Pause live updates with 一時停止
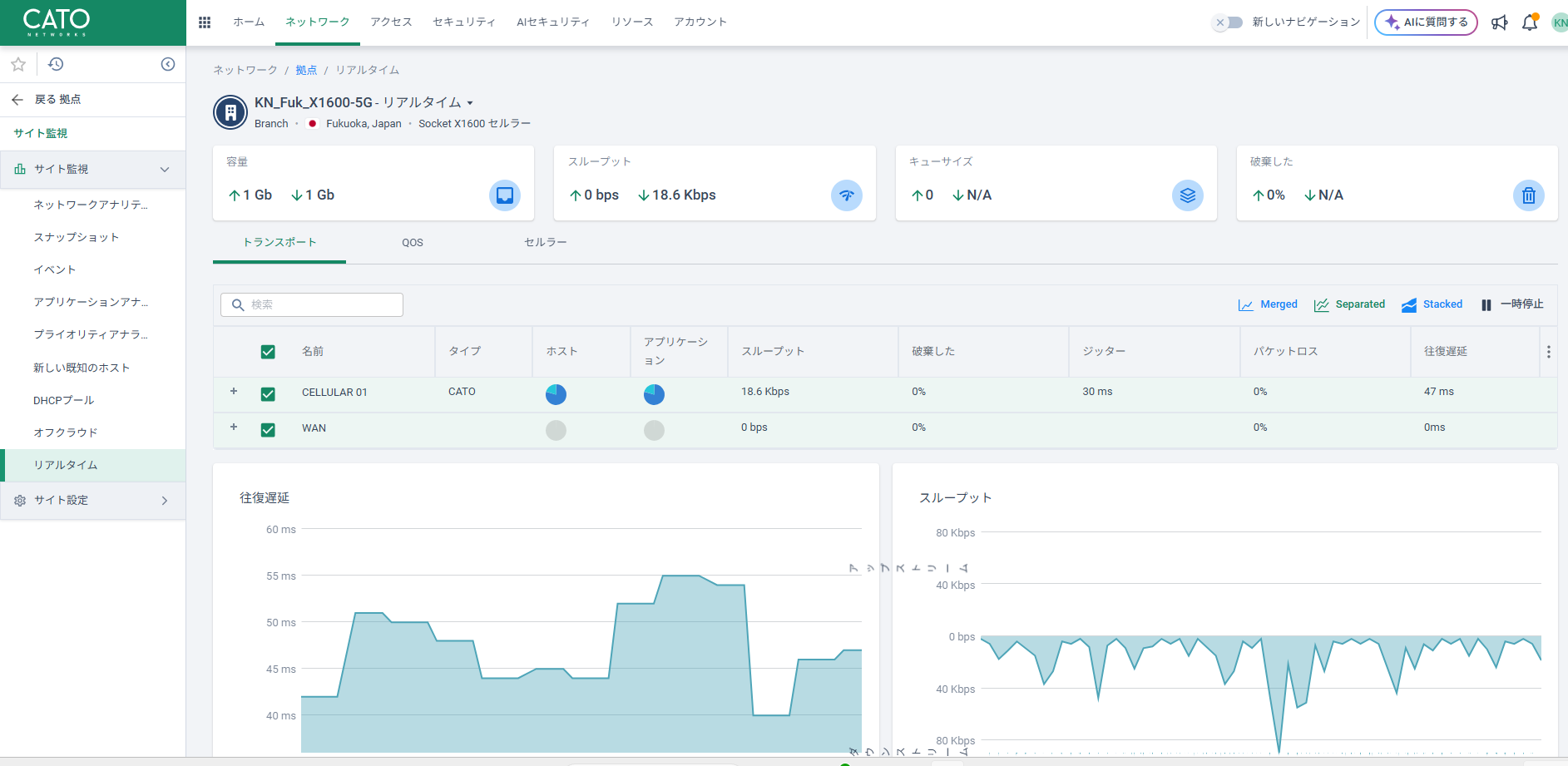Image resolution: width=1568 pixels, height=766 pixels. (1511, 304)
